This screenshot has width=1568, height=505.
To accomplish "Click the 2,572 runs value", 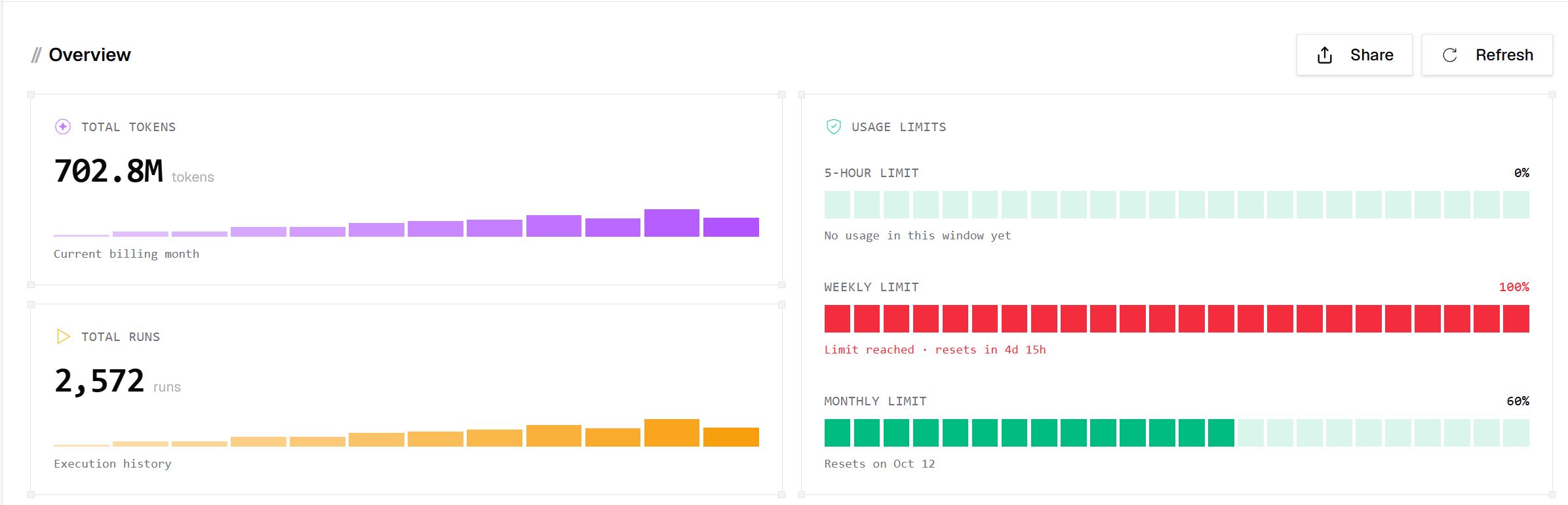I will coord(99,381).
